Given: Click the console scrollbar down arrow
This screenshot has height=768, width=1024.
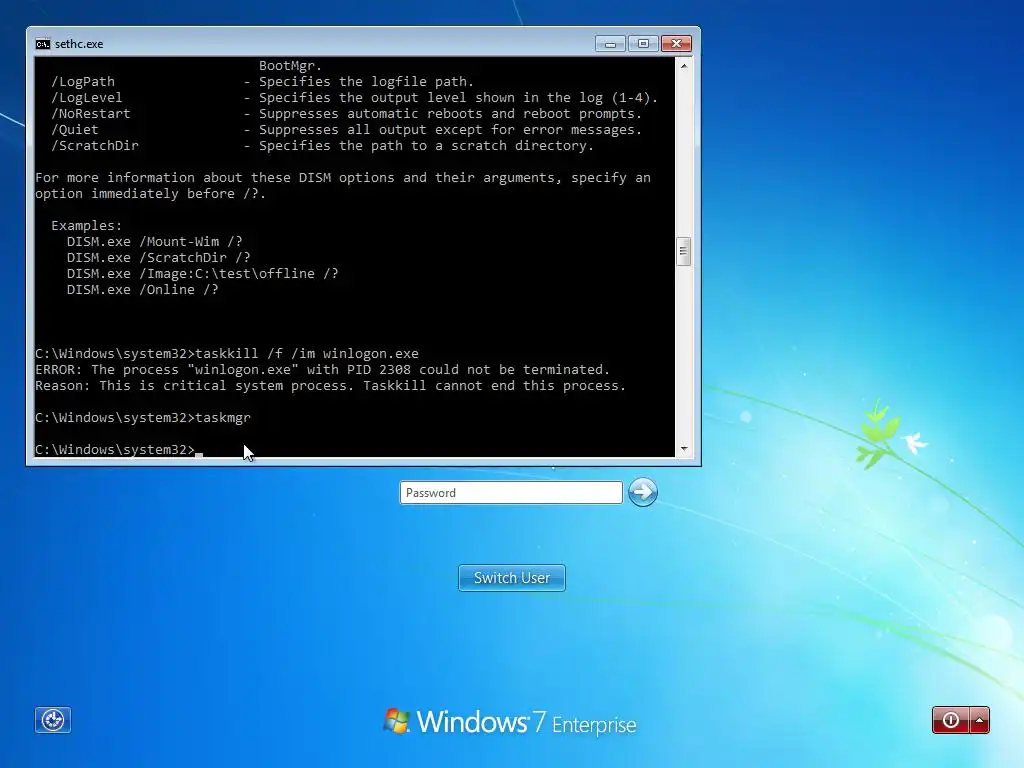Looking at the screenshot, I should coord(684,449).
